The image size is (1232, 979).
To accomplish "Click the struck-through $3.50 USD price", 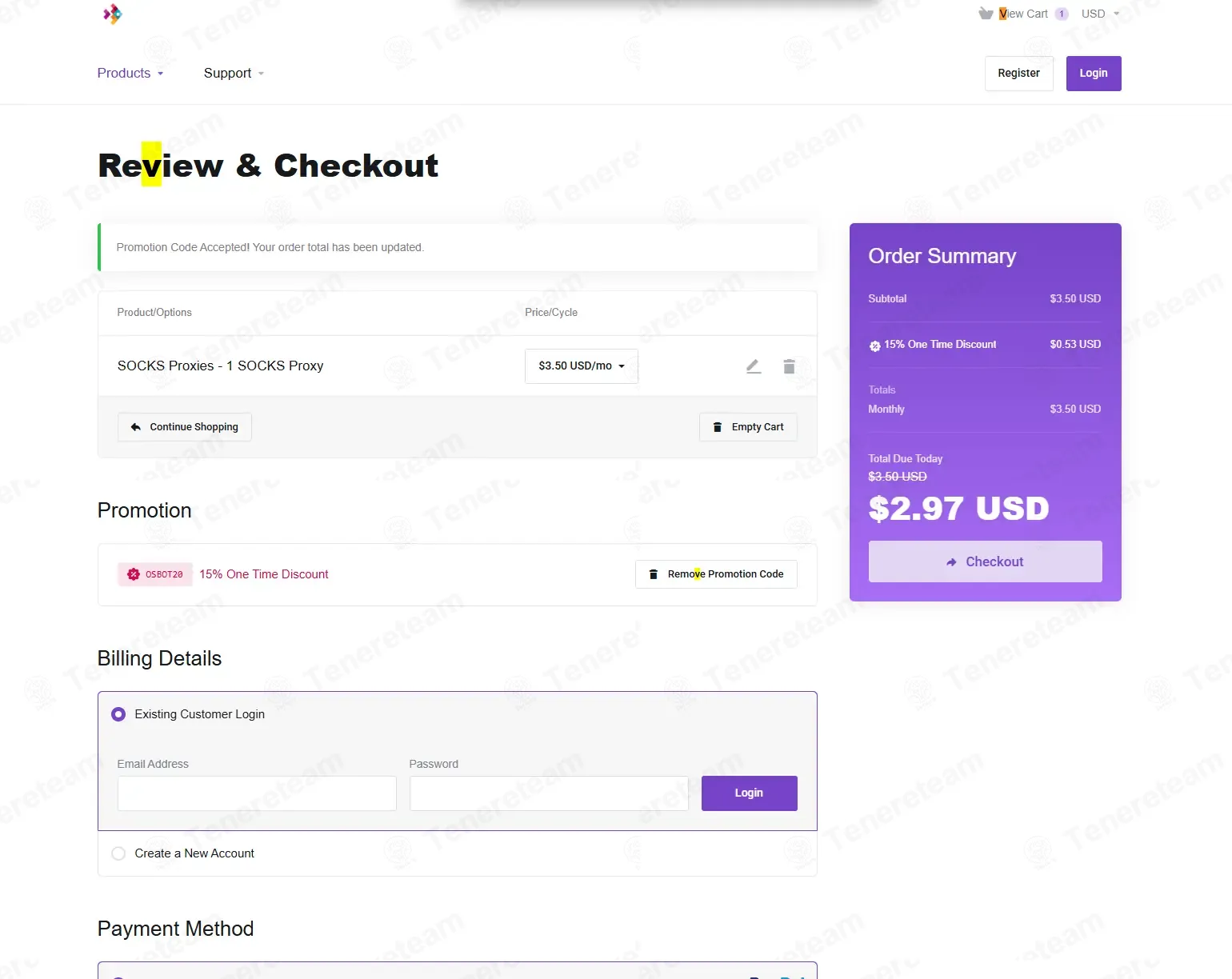I will [x=898, y=477].
